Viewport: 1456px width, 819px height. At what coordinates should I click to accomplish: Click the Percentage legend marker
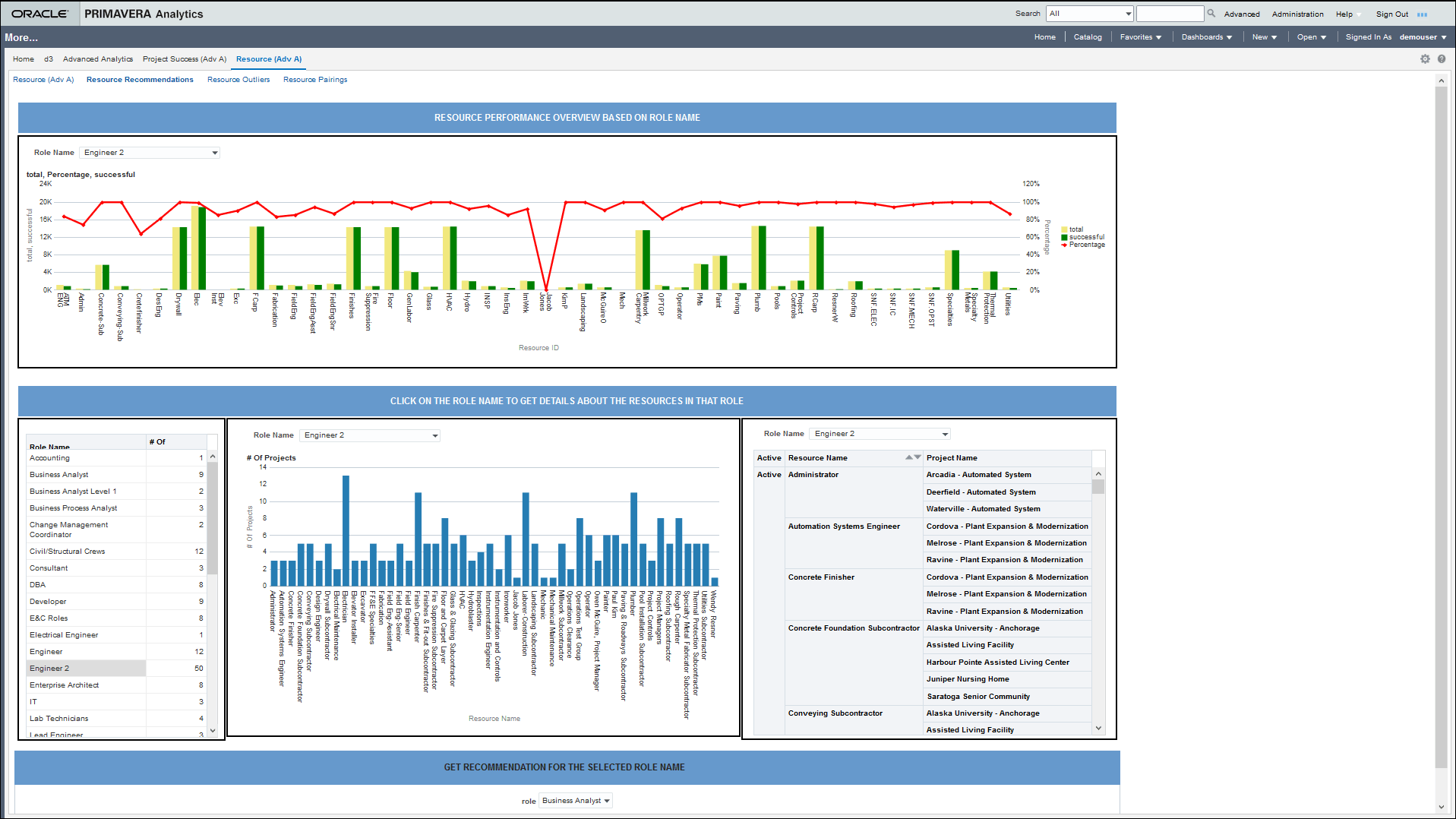pos(1065,245)
